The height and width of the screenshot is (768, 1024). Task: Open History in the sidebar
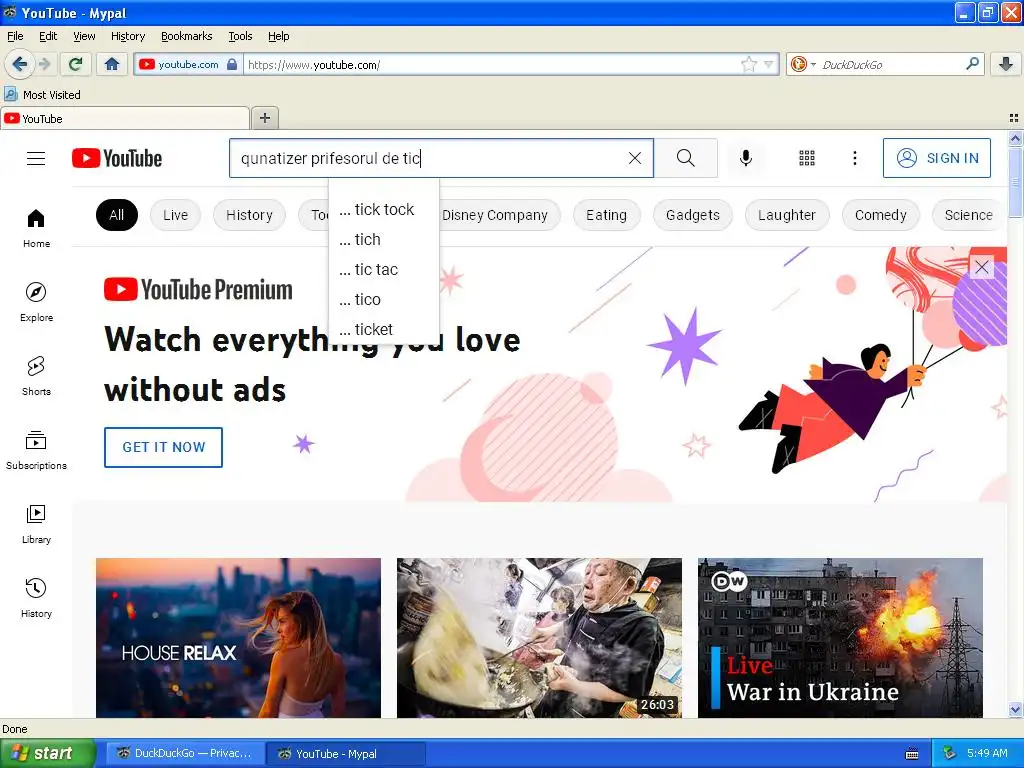click(x=36, y=598)
